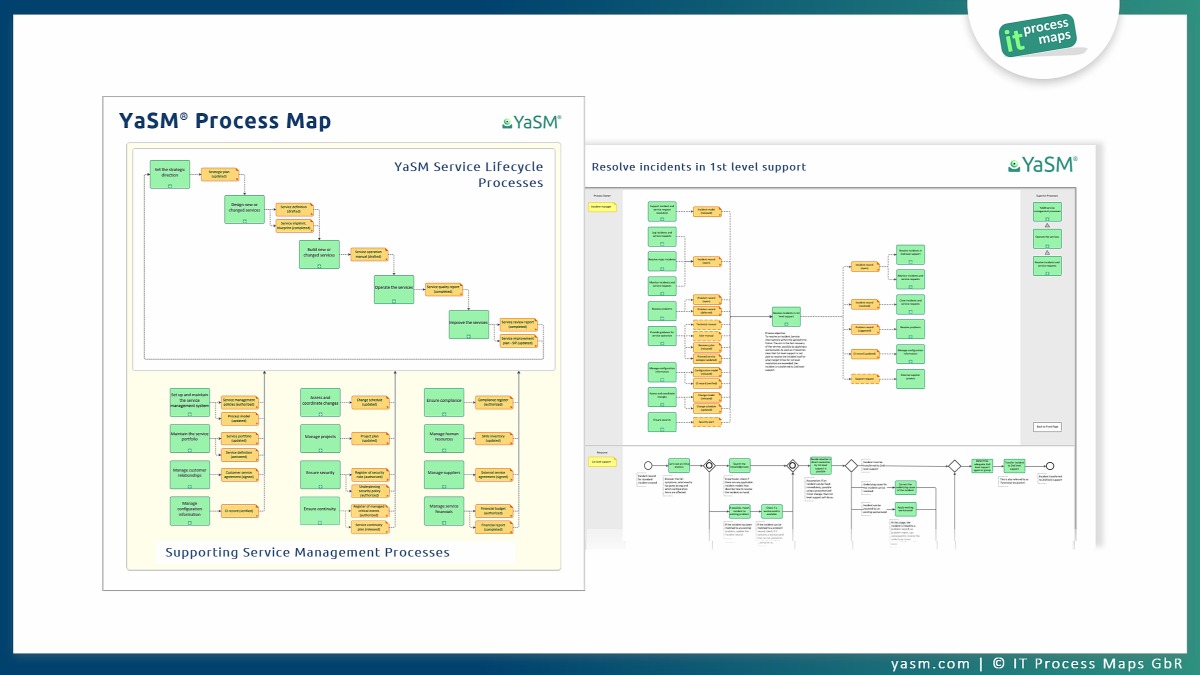Open 'Manage human resources' process box

(445, 438)
